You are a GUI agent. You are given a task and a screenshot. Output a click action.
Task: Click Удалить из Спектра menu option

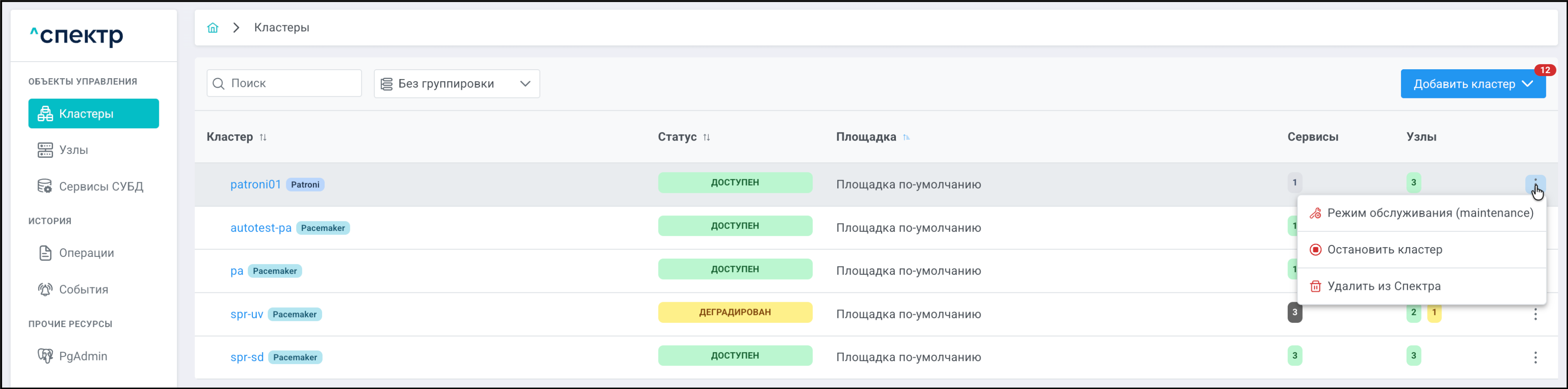click(x=1383, y=286)
